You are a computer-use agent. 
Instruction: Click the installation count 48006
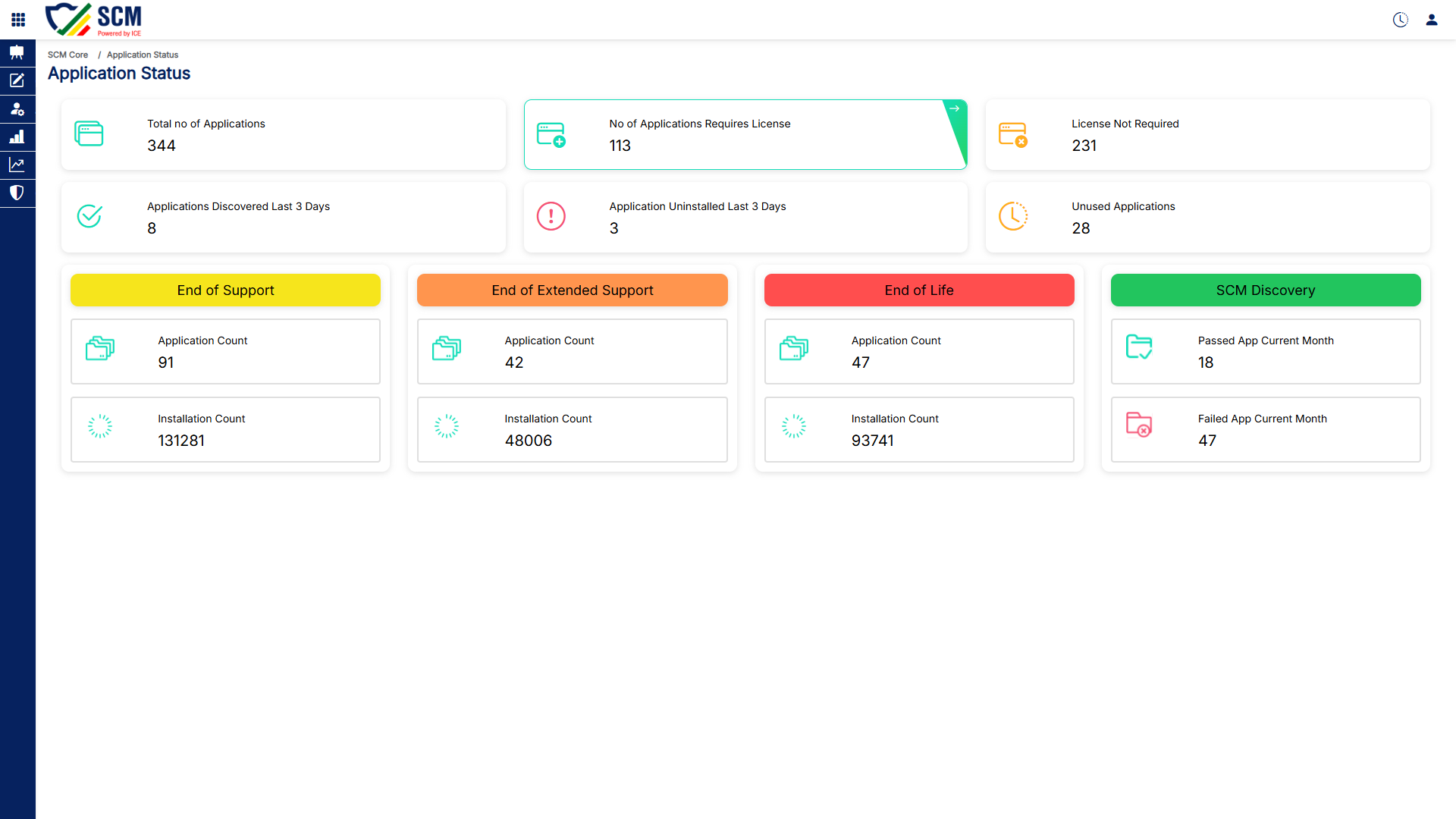(529, 441)
